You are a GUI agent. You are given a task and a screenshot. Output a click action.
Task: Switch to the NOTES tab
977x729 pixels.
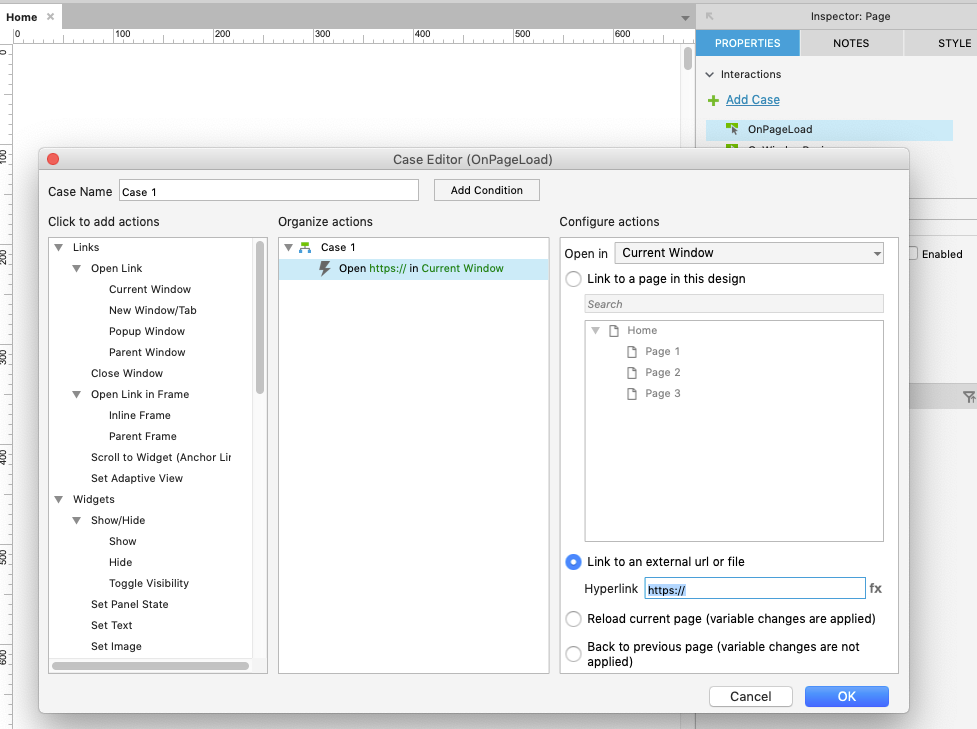(x=851, y=43)
